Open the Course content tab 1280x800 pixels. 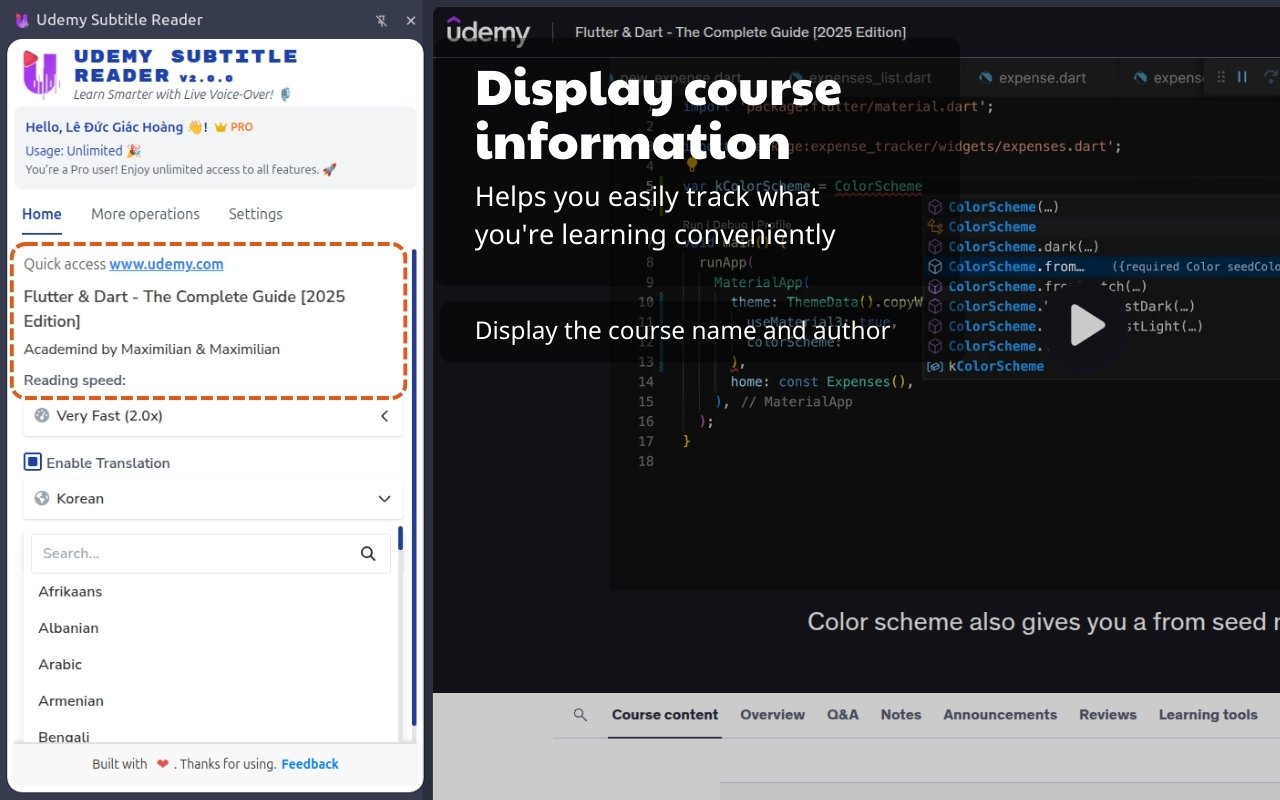coord(665,714)
